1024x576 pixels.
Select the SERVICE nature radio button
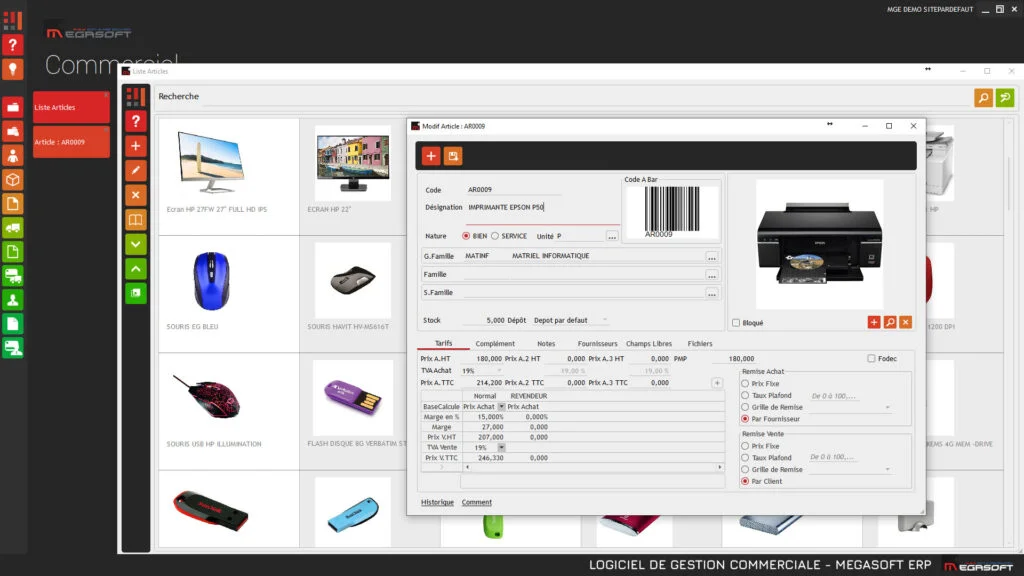(x=494, y=236)
